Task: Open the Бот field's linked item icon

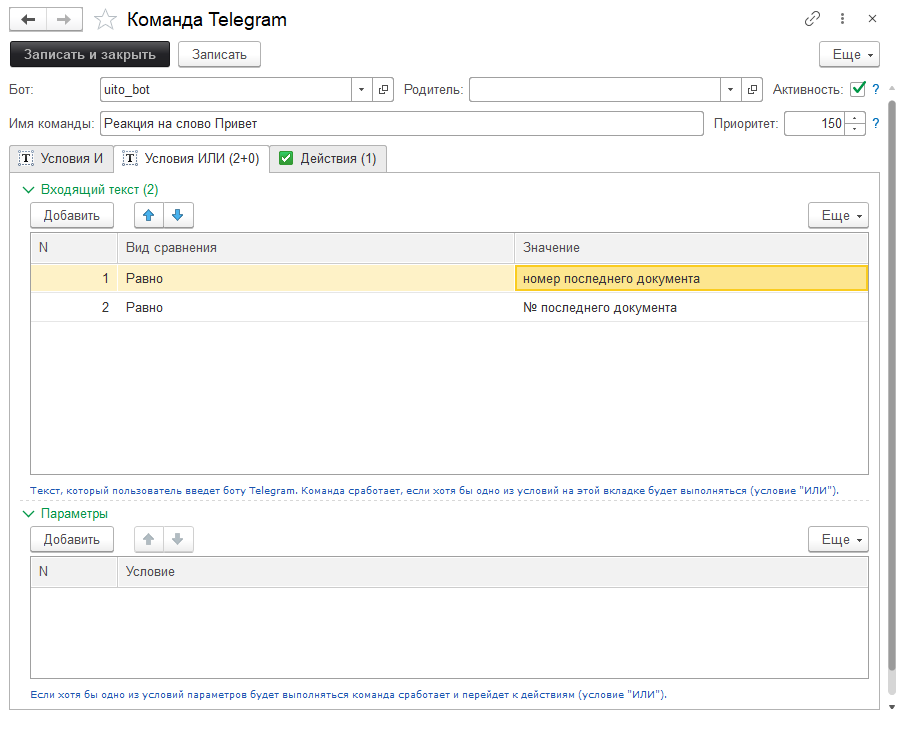Action: (383, 90)
